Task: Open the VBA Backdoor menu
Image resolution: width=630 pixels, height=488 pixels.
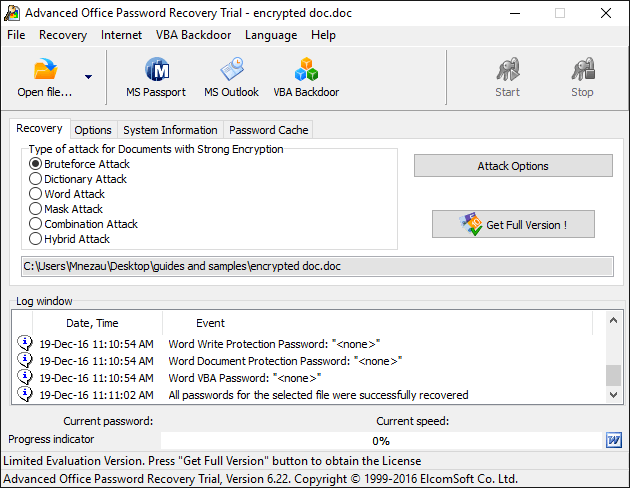Action: [x=193, y=35]
